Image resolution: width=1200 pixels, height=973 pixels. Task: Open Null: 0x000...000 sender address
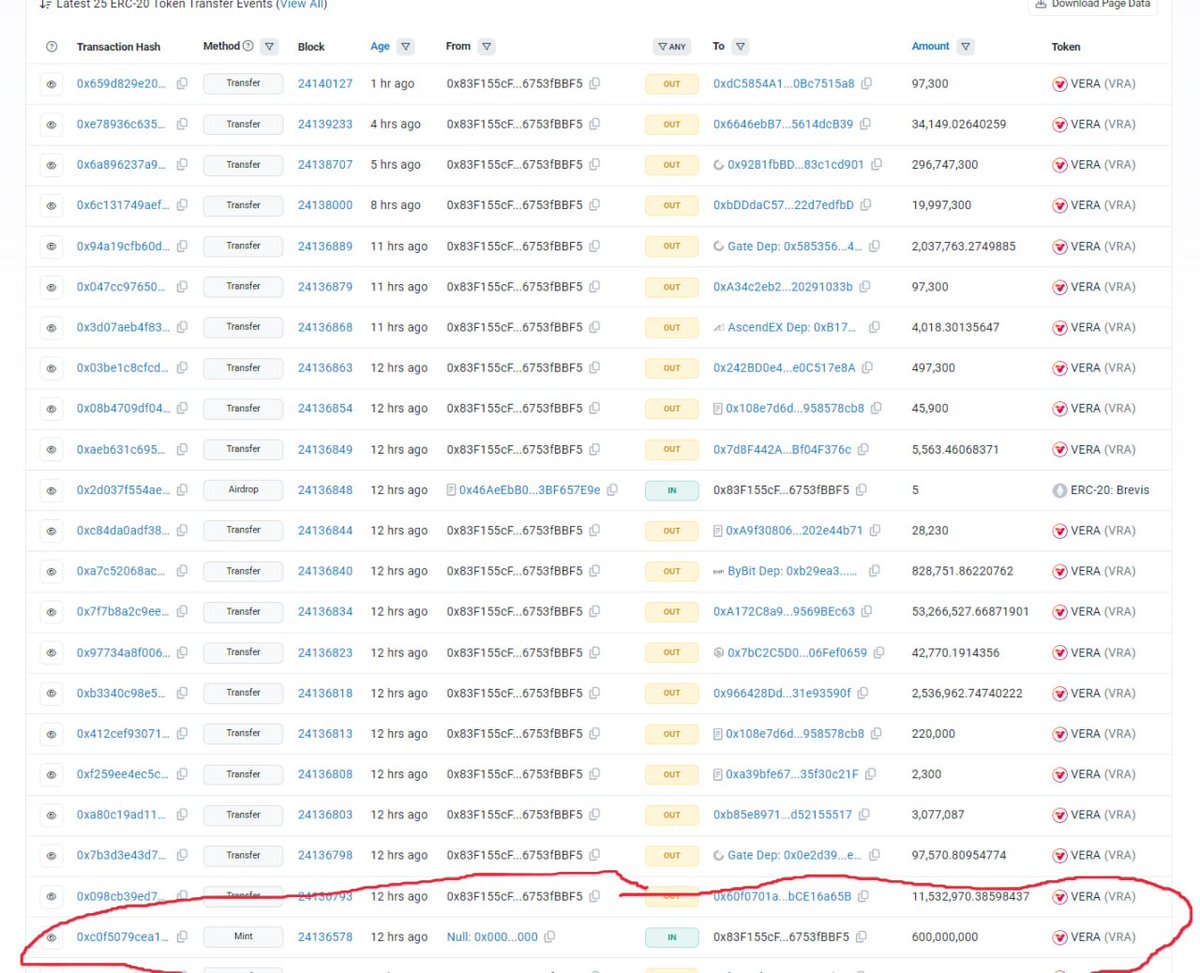click(492, 937)
